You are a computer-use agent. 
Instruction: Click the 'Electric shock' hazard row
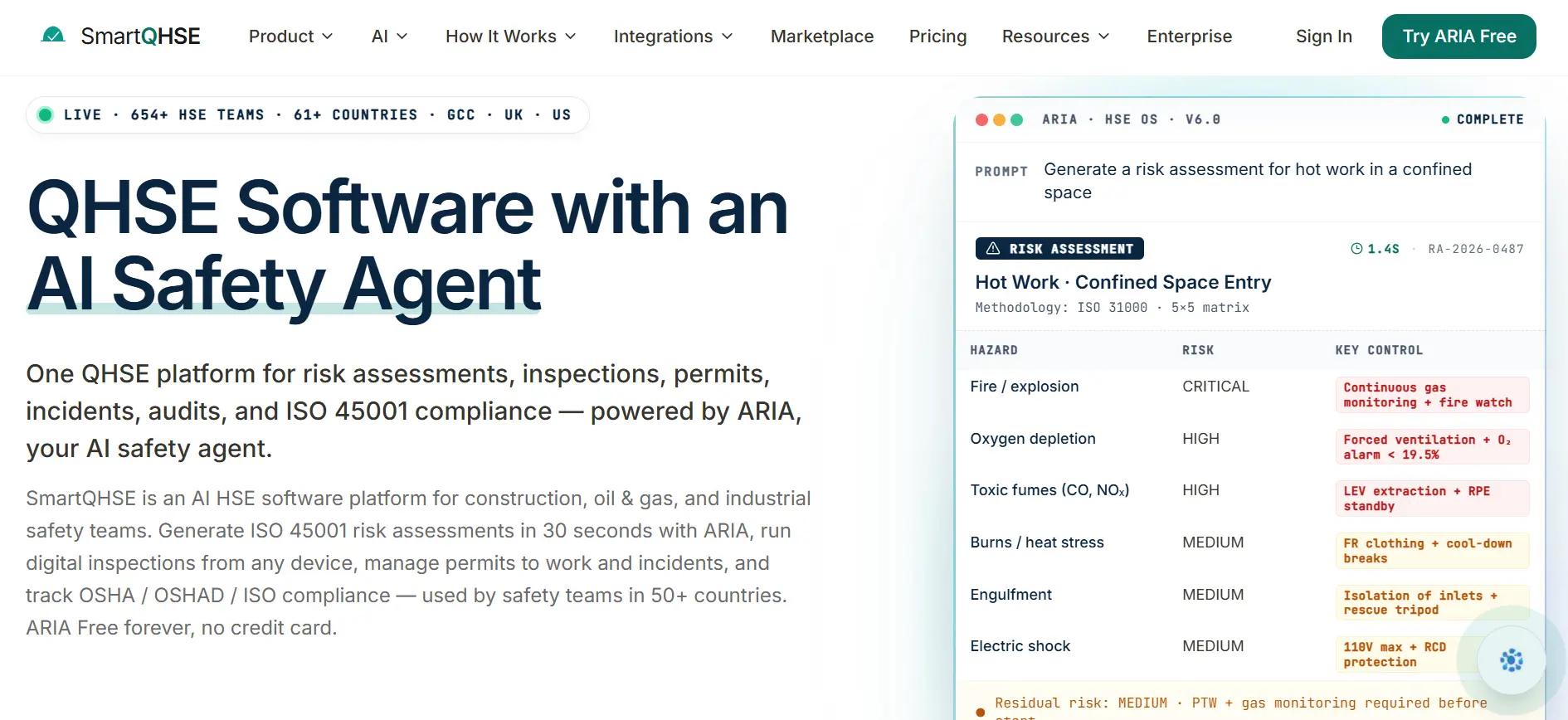1249,654
